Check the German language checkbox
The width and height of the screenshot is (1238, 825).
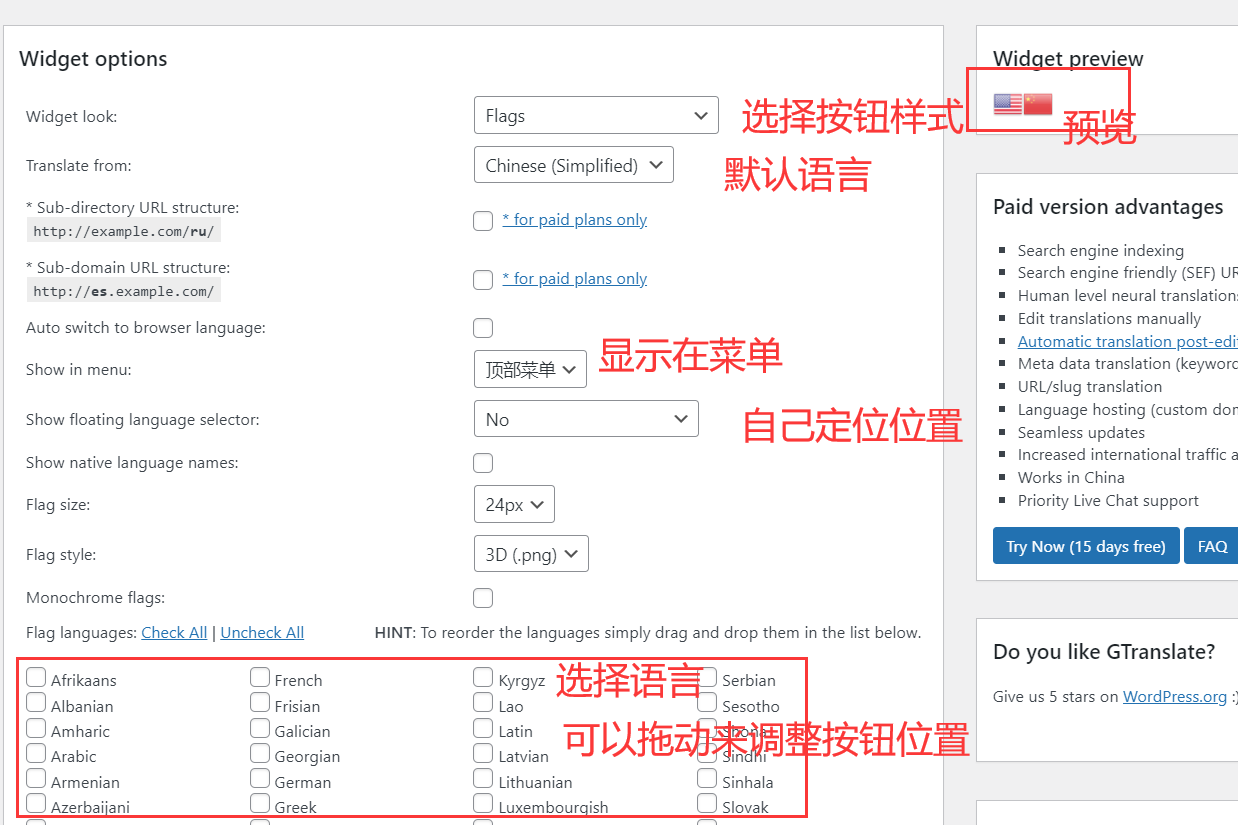(x=260, y=779)
